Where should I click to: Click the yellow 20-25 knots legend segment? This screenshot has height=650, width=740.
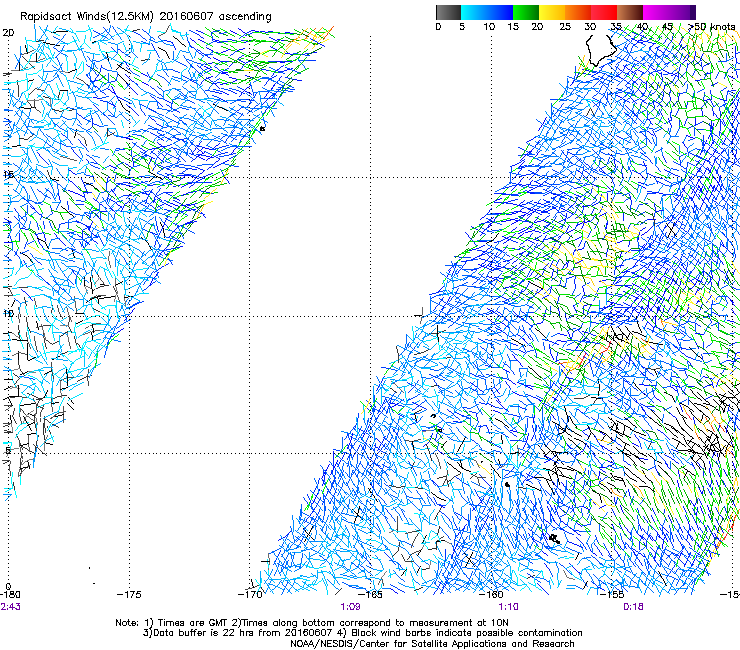point(552,12)
